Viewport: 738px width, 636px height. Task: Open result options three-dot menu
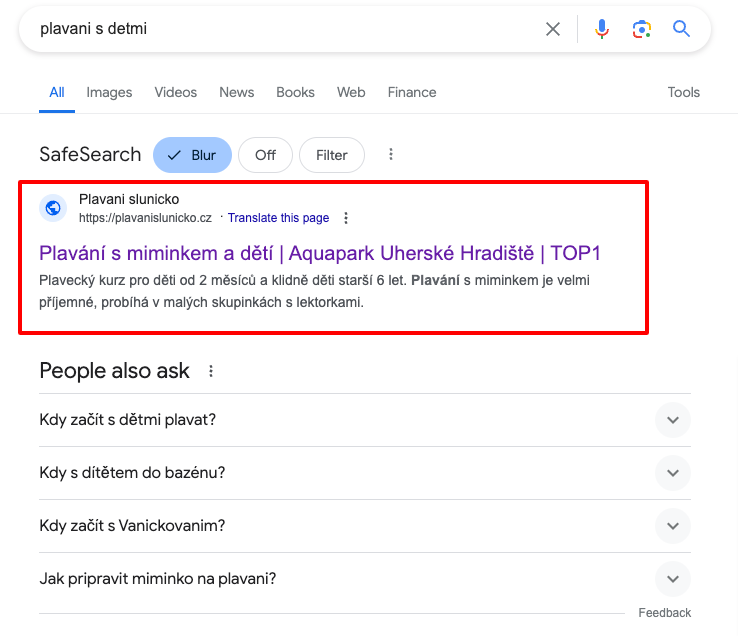[346, 218]
